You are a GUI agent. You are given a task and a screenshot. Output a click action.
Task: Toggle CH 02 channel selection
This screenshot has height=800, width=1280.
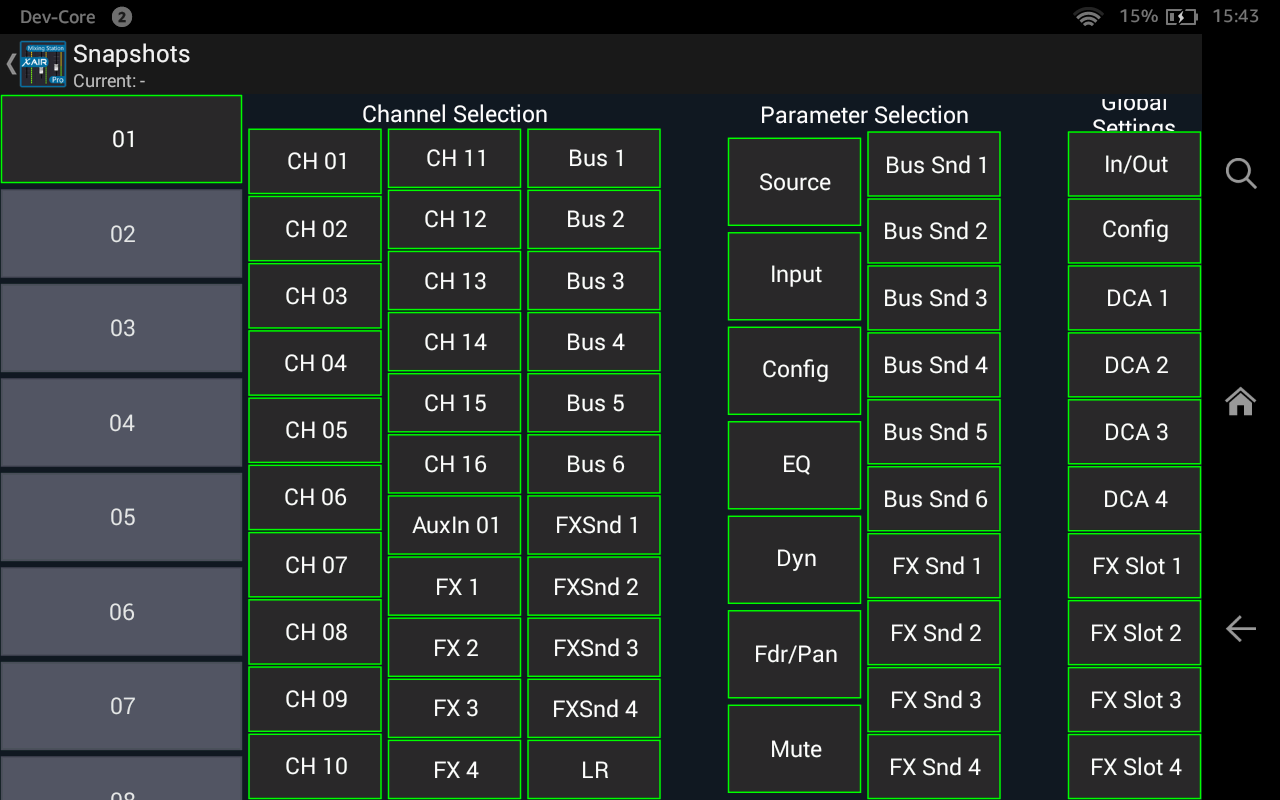coord(315,229)
